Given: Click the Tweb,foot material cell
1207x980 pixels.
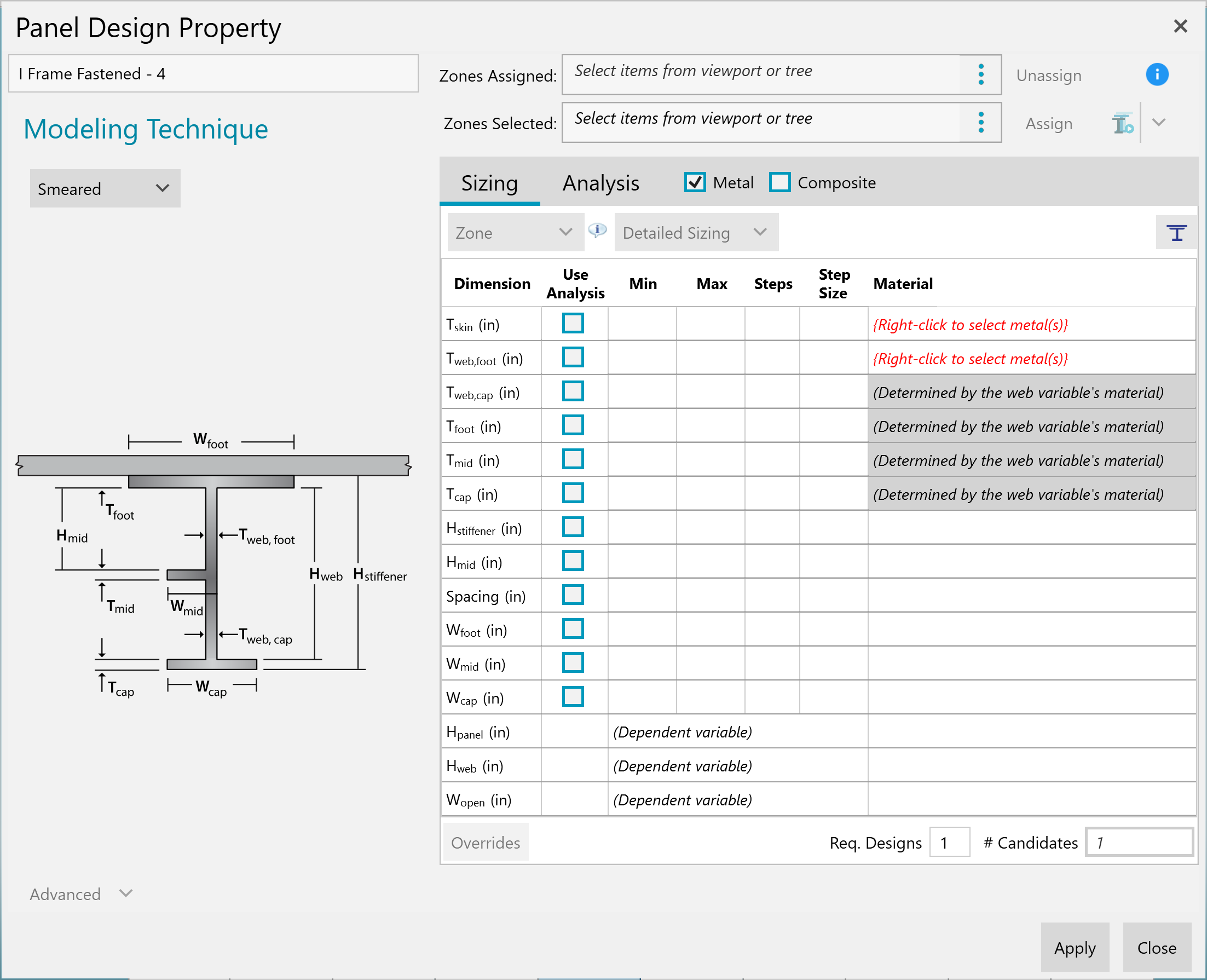Looking at the screenshot, I should [1031, 358].
